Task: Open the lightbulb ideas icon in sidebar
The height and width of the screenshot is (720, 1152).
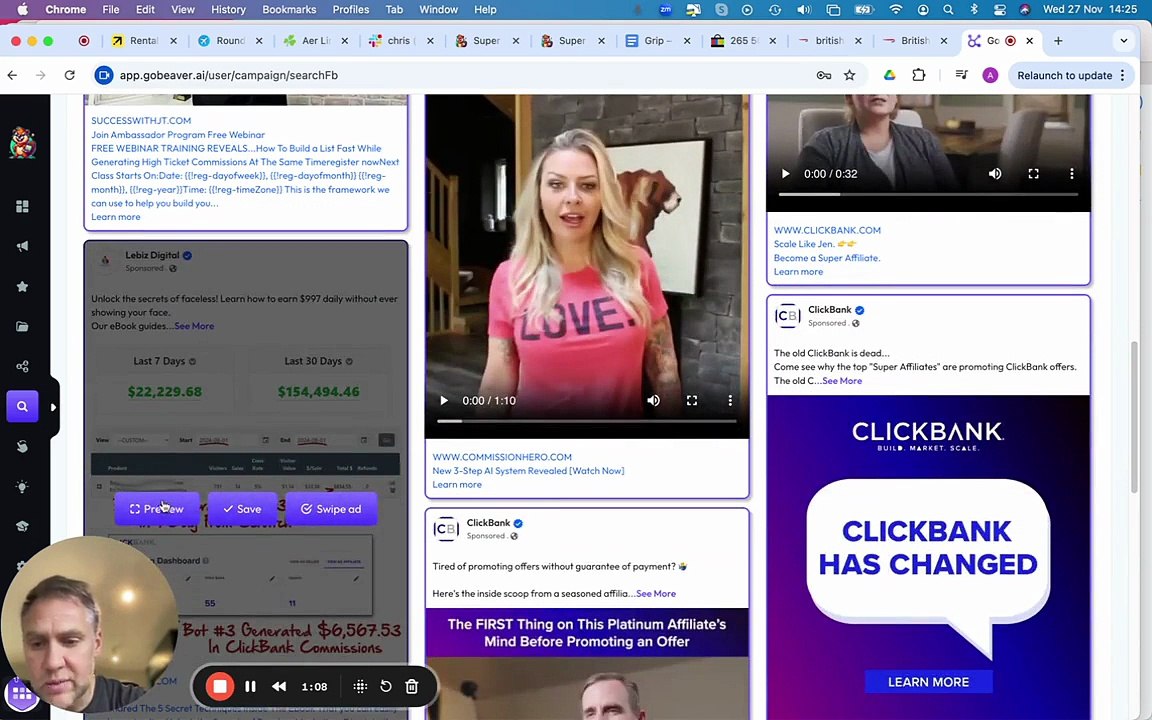Action: coord(22,486)
